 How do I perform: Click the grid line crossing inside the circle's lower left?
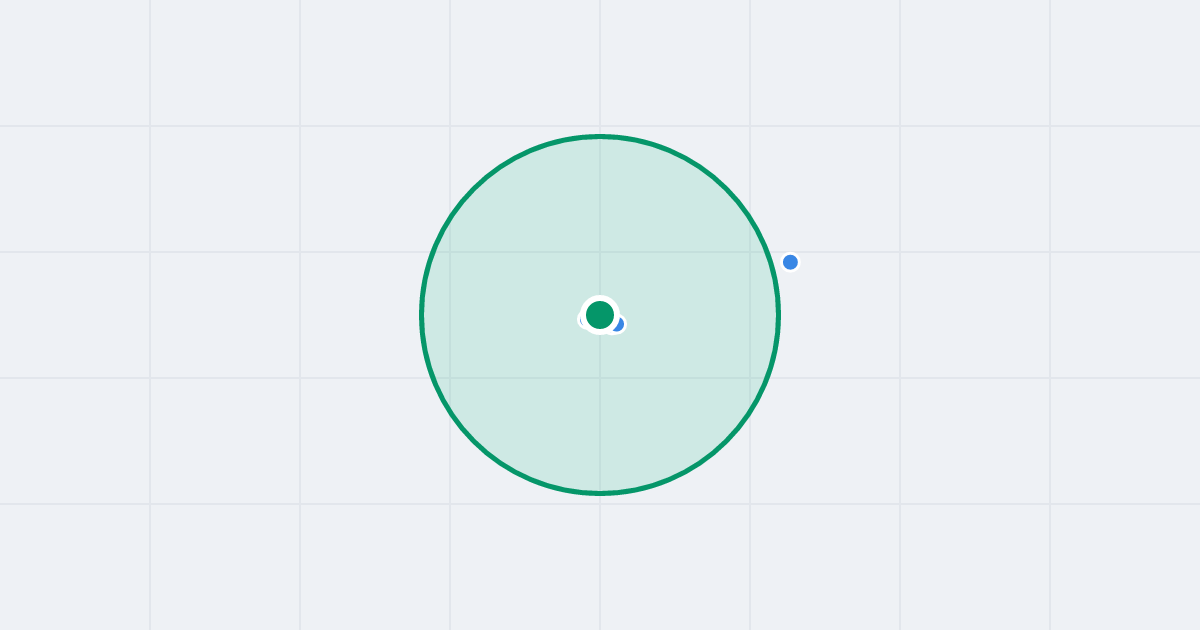pos(450,378)
